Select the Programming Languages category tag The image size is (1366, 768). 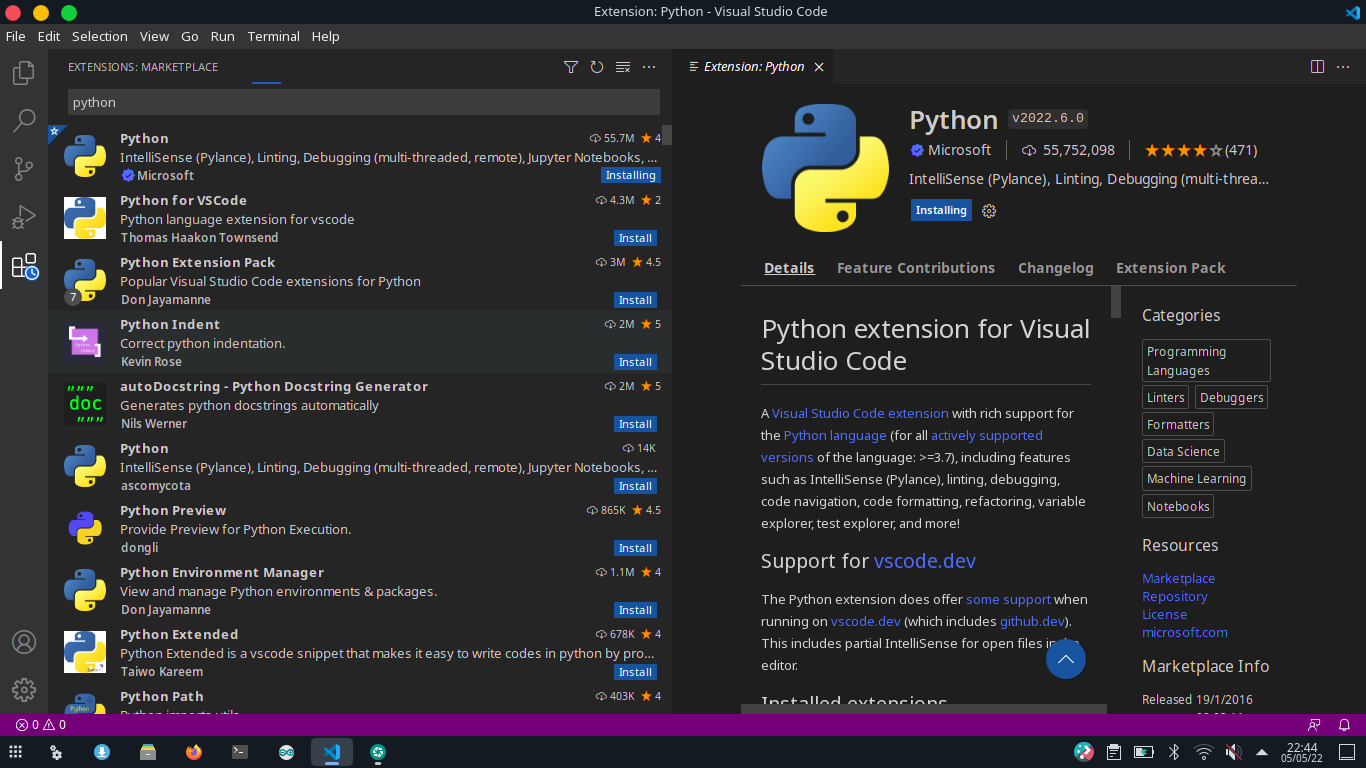(x=1206, y=361)
